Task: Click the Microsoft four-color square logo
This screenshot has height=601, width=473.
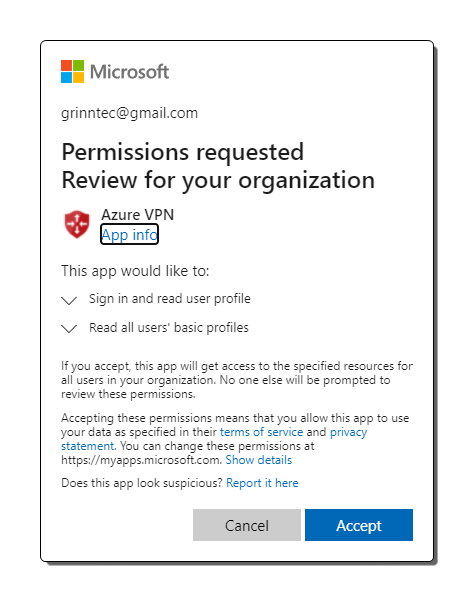Action: coord(72,71)
